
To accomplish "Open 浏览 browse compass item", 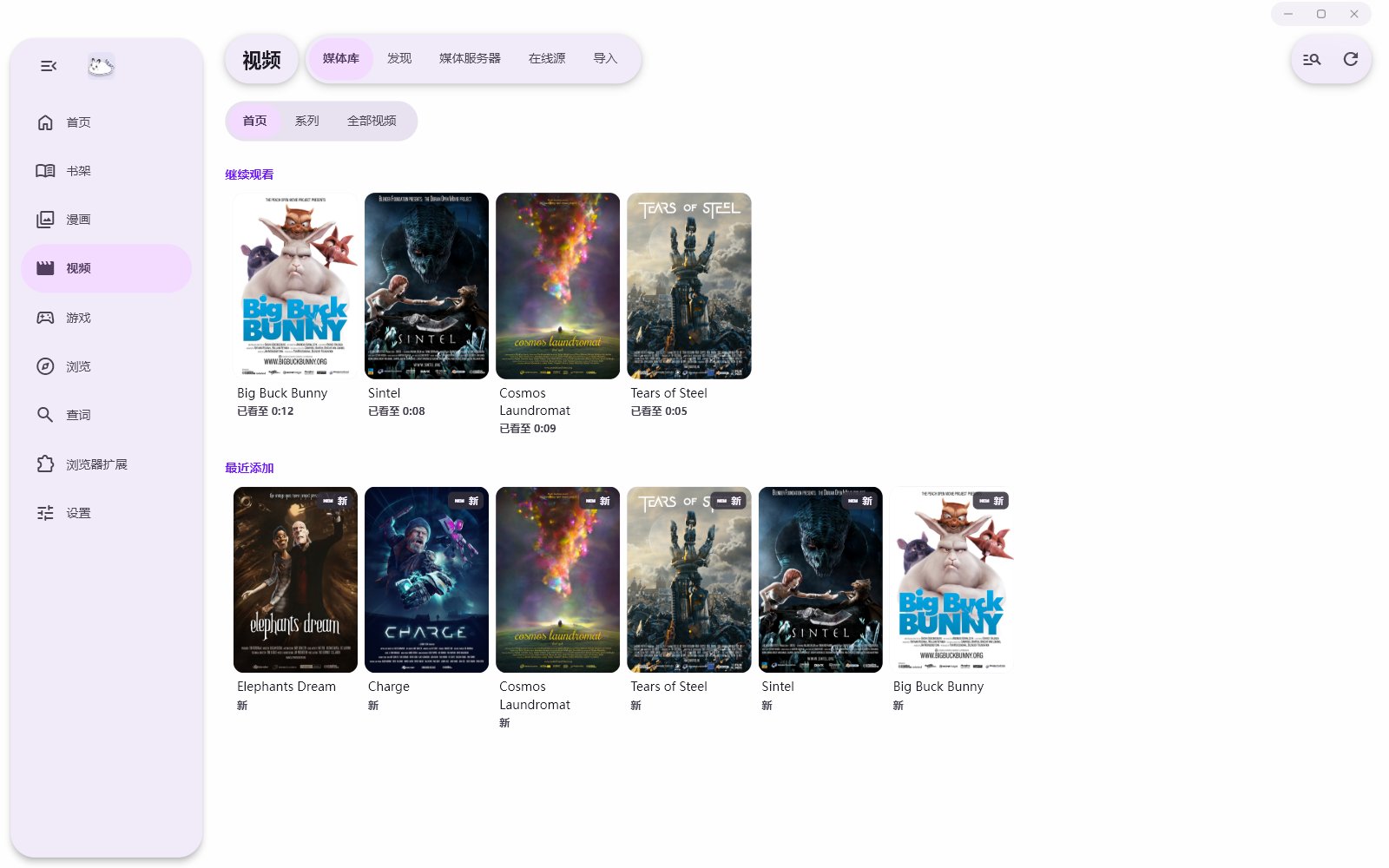I will point(106,366).
